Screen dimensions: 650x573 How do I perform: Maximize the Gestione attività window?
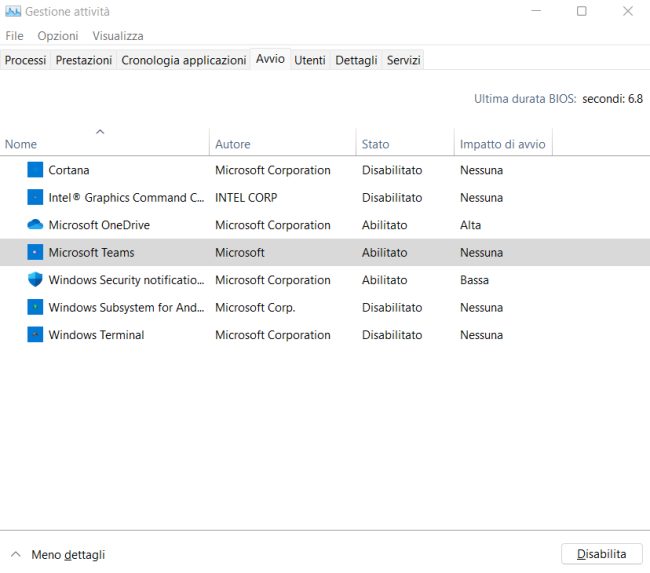click(x=582, y=11)
